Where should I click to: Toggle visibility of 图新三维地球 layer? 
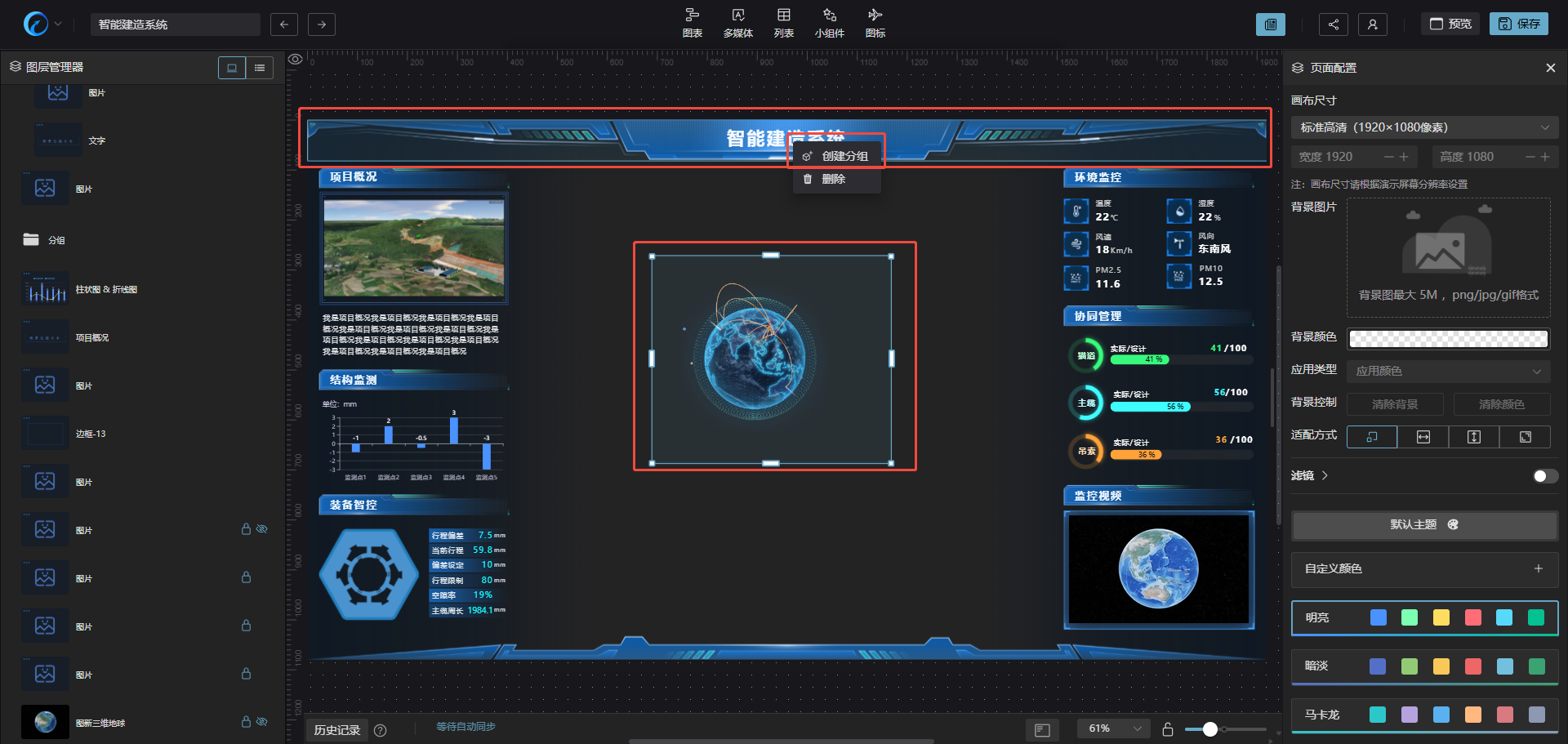(x=262, y=722)
